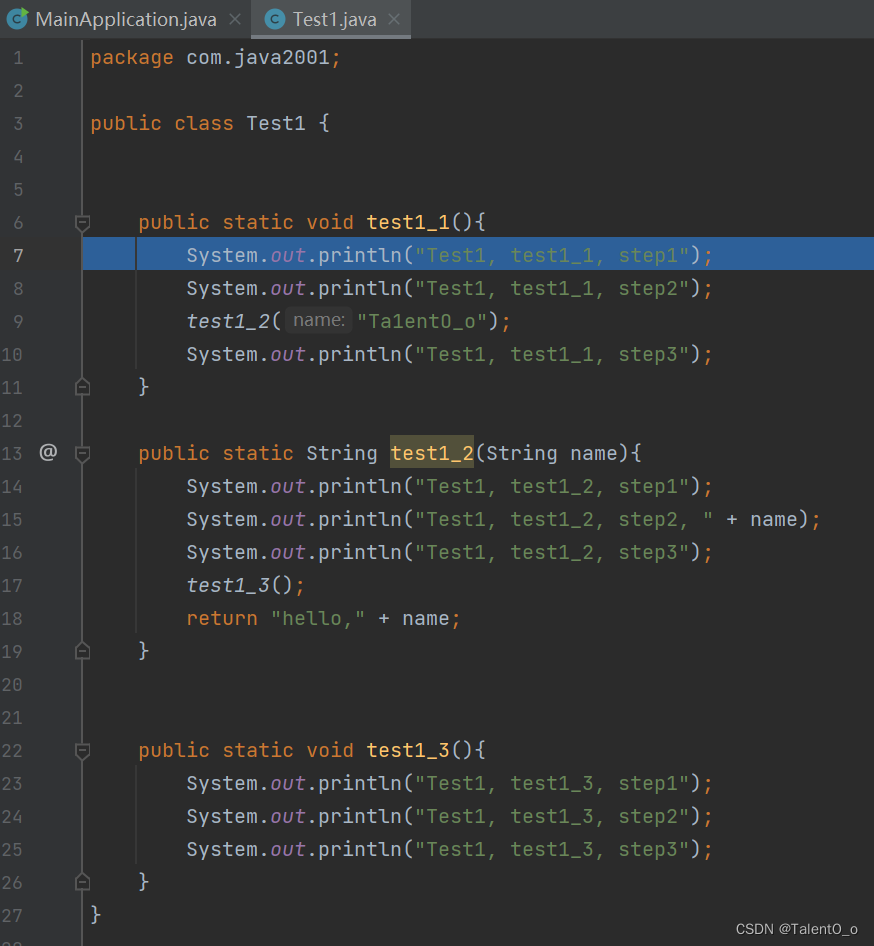
Task: Click the "Ta1entO_o" string argument
Action: click(422, 322)
